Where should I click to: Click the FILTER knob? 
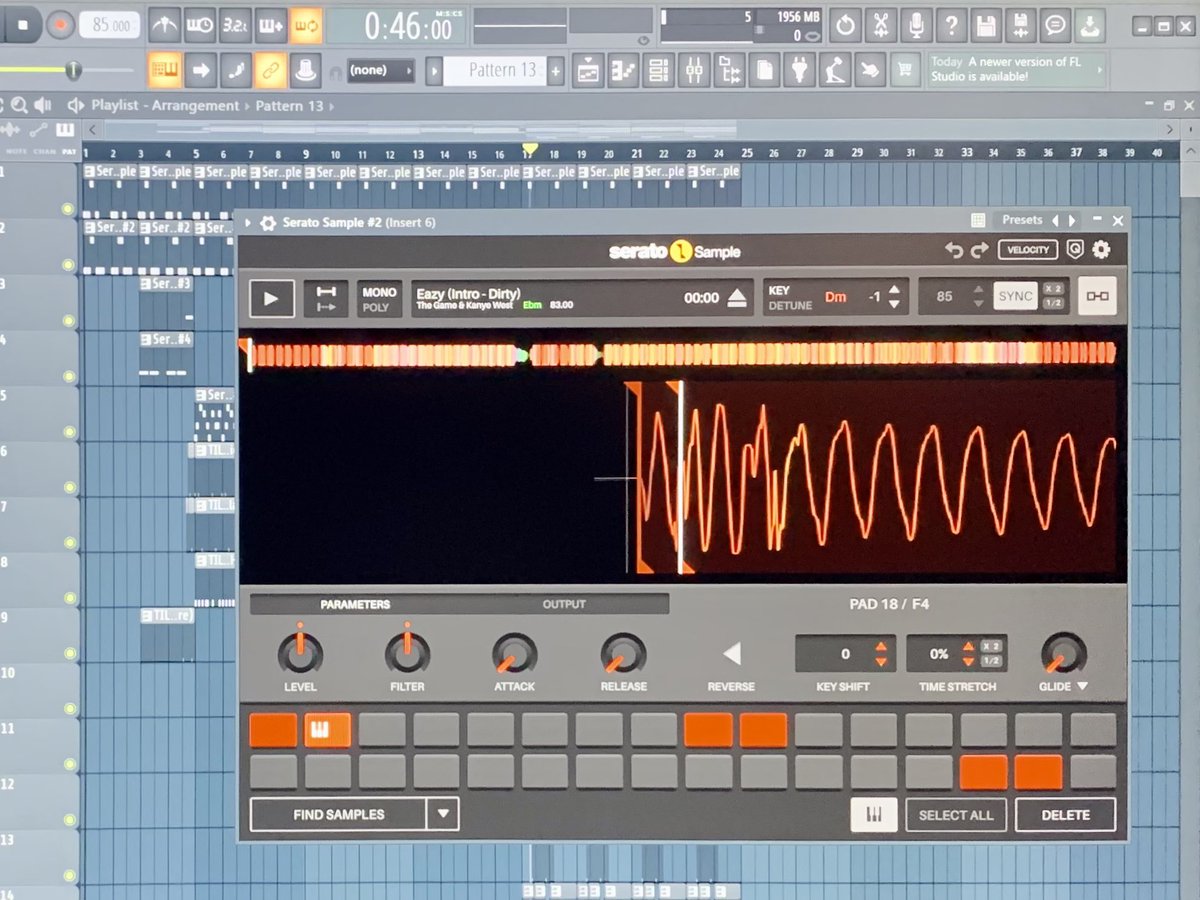click(407, 654)
